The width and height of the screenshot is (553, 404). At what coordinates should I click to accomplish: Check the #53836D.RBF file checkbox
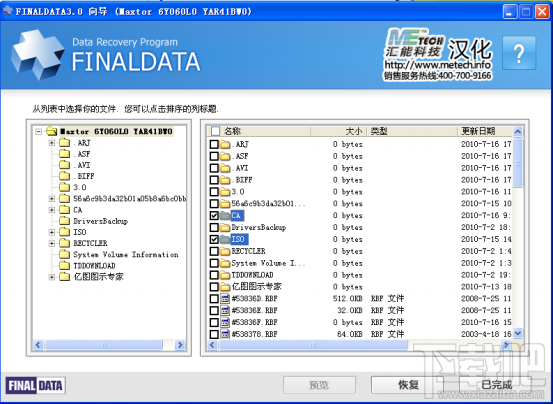(214, 299)
